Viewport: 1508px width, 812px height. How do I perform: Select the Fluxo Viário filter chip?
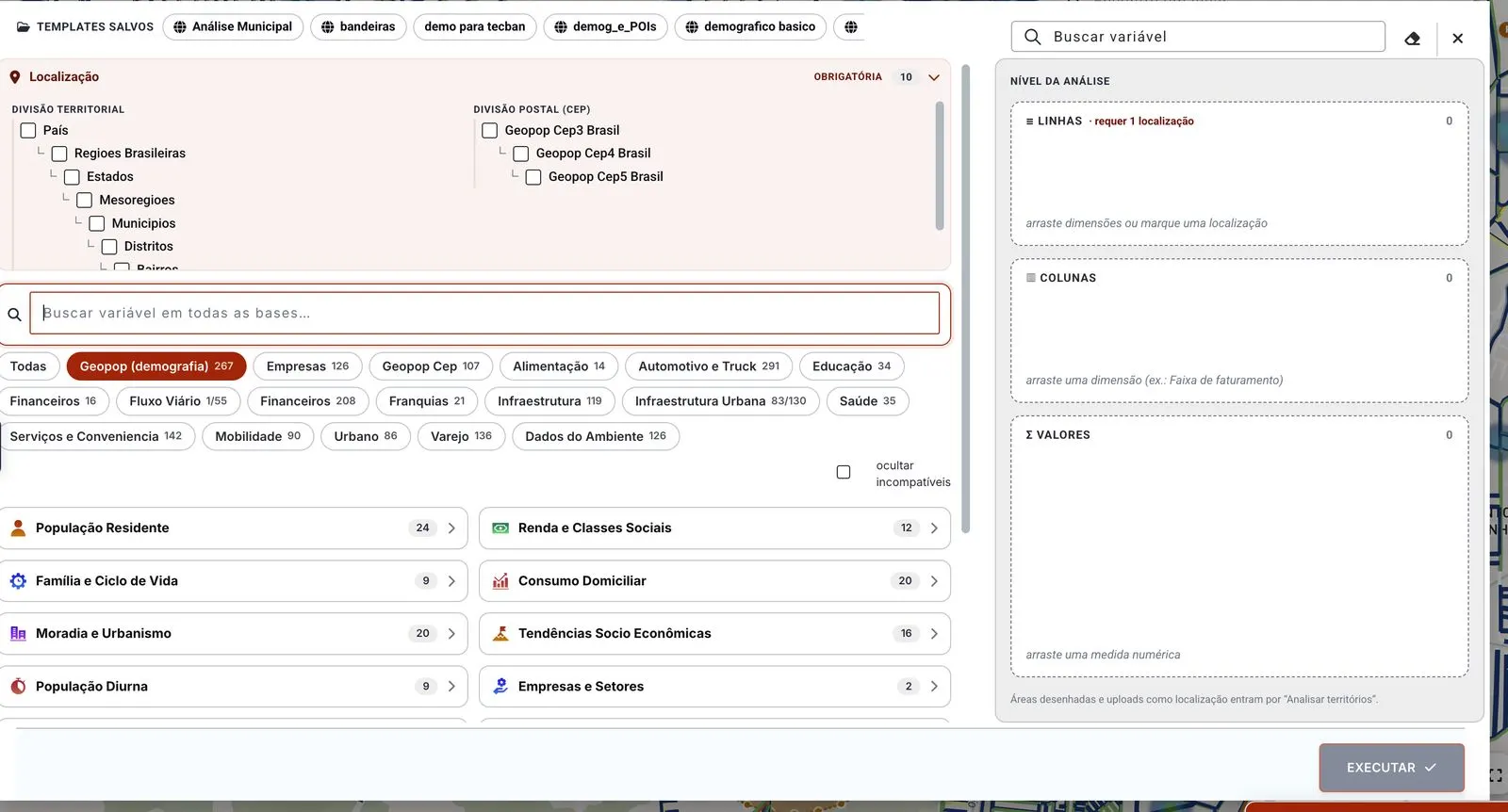pyautogui.click(x=178, y=401)
